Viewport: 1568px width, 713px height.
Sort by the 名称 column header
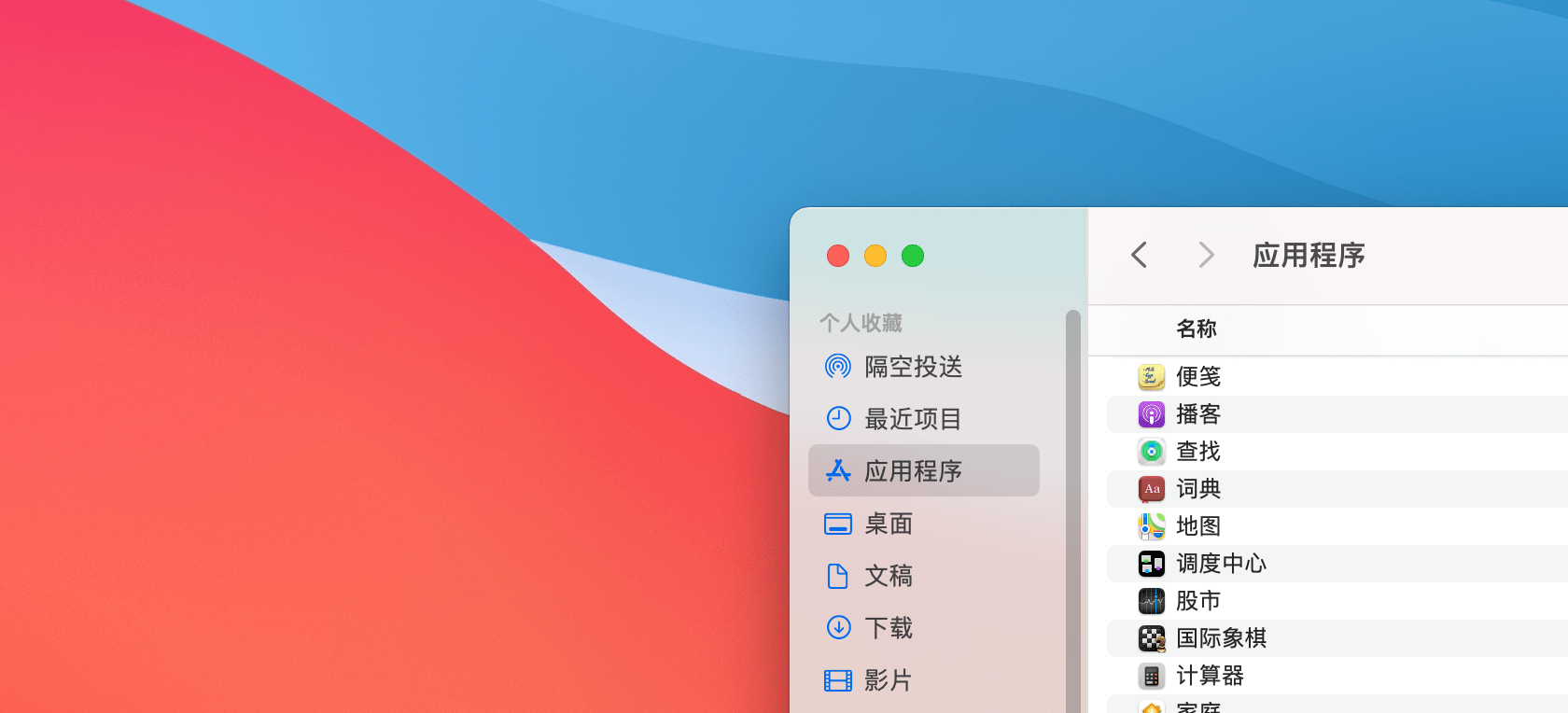click(1197, 329)
